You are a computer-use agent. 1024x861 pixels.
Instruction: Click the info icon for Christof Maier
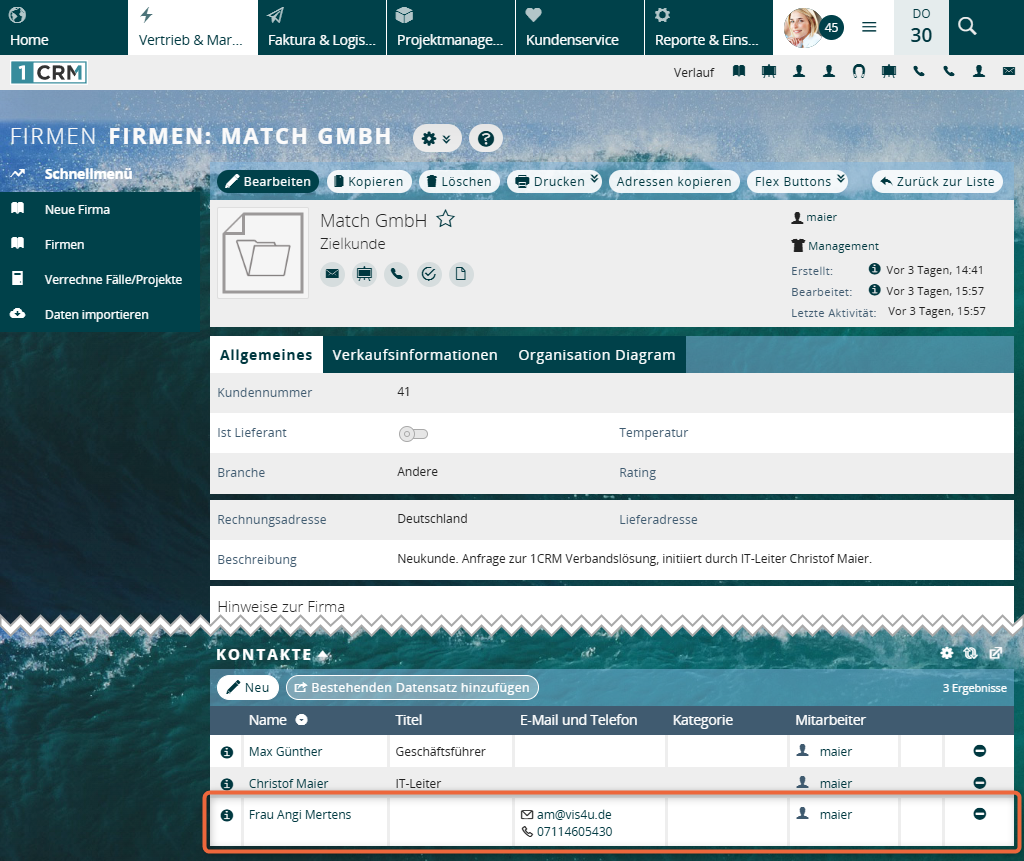227,783
